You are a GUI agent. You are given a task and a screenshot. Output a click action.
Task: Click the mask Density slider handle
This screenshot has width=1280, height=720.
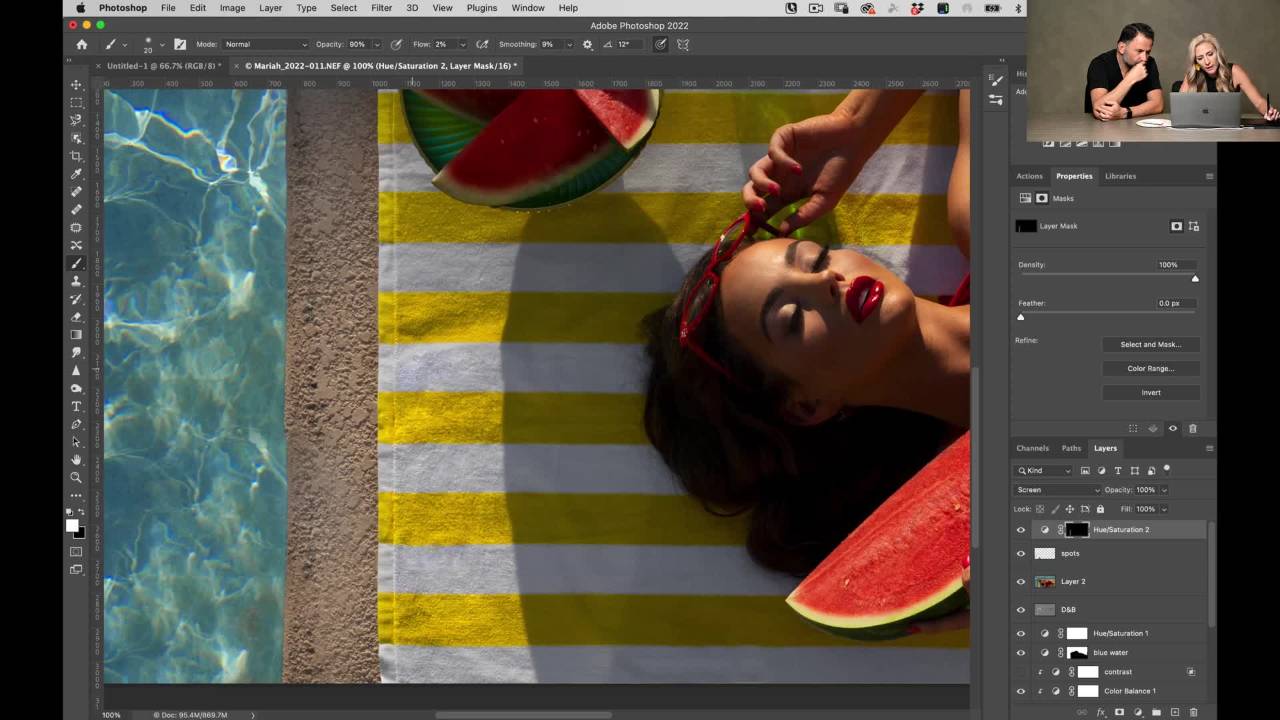pyautogui.click(x=1195, y=278)
